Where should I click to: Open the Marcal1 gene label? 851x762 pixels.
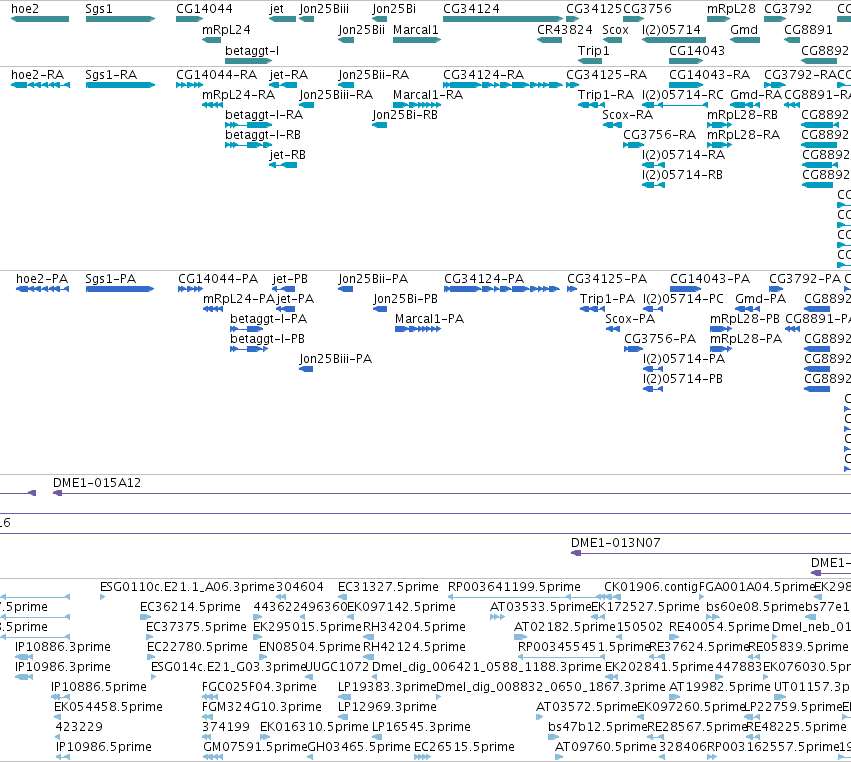pos(415,30)
